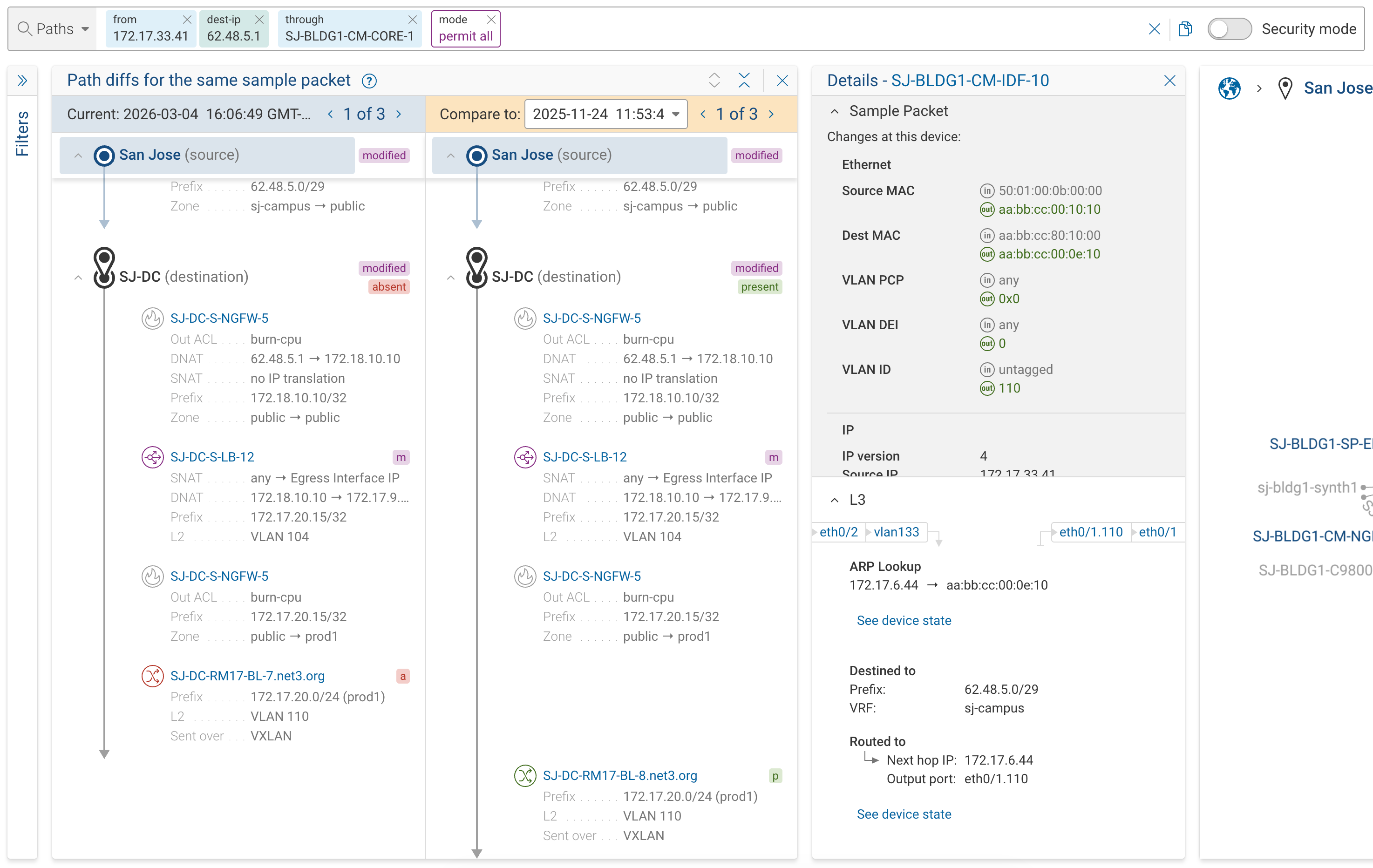Select SJ-BLDG1-SP-E device in topology map
1373x868 pixels.
pyautogui.click(x=1321, y=444)
